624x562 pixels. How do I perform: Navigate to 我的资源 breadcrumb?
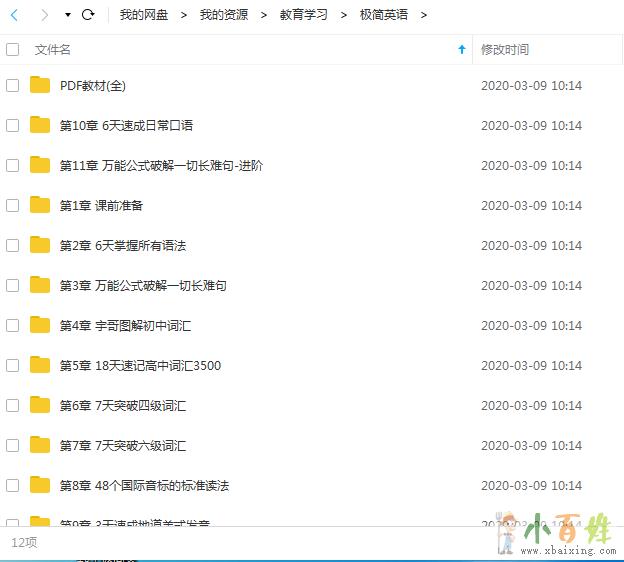pyautogui.click(x=223, y=15)
